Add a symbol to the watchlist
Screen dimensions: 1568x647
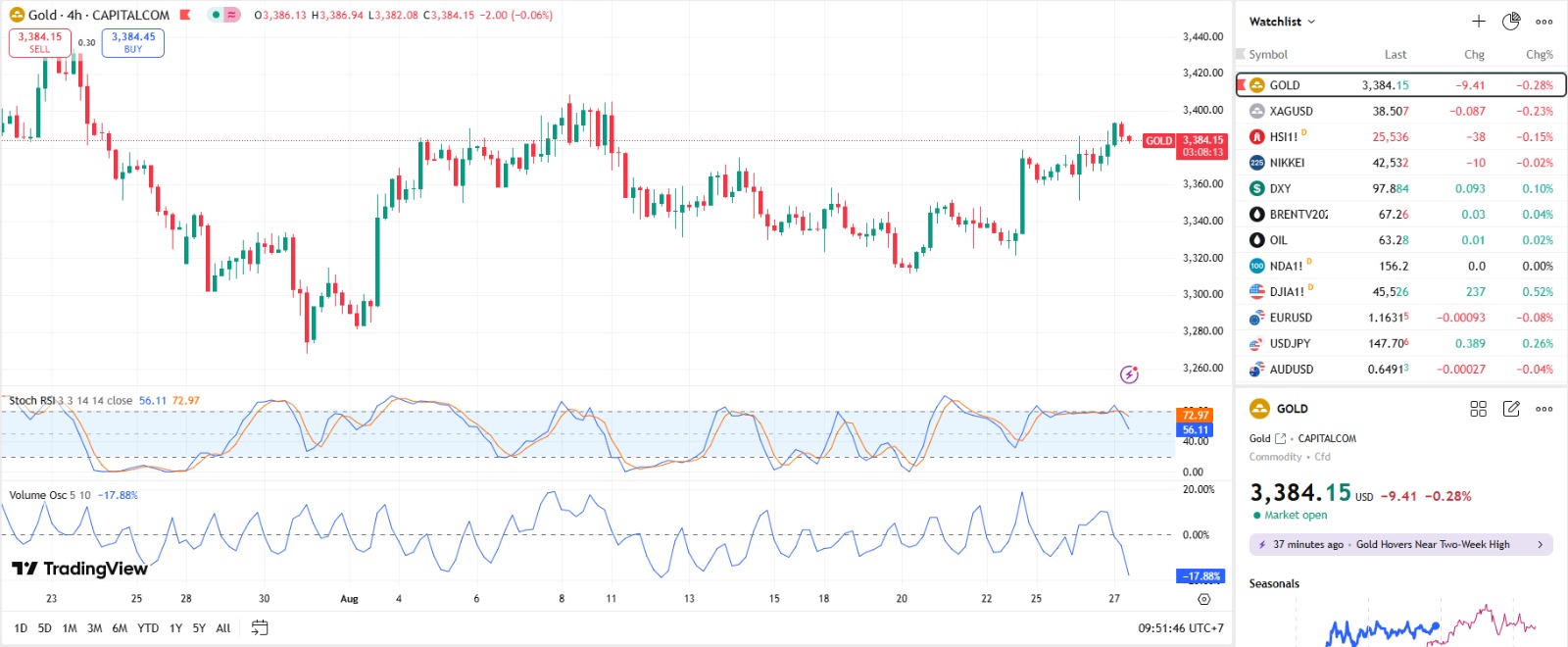(x=1478, y=22)
